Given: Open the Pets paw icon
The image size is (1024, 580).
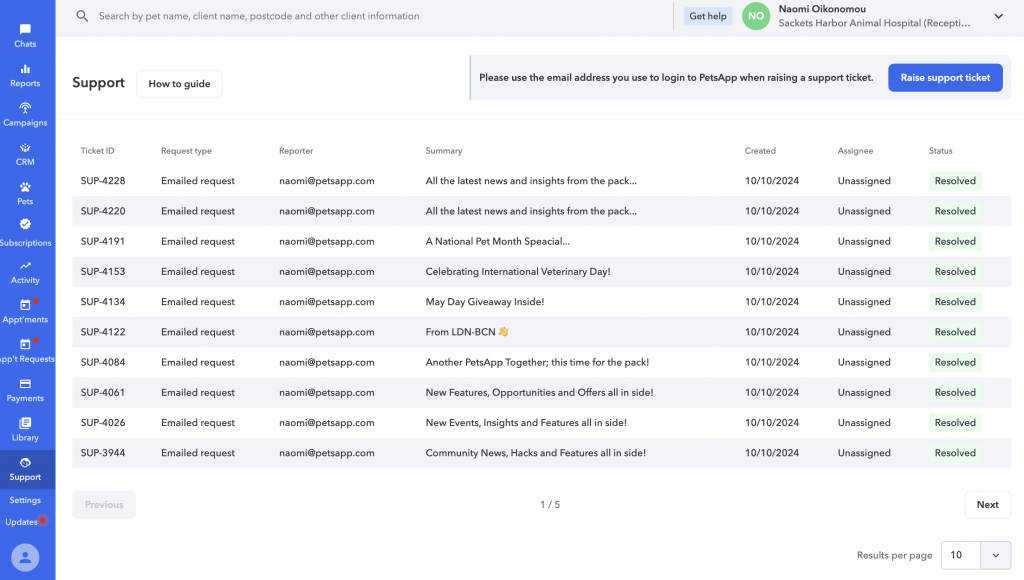Looking at the screenshot, I should click(25, 191).
